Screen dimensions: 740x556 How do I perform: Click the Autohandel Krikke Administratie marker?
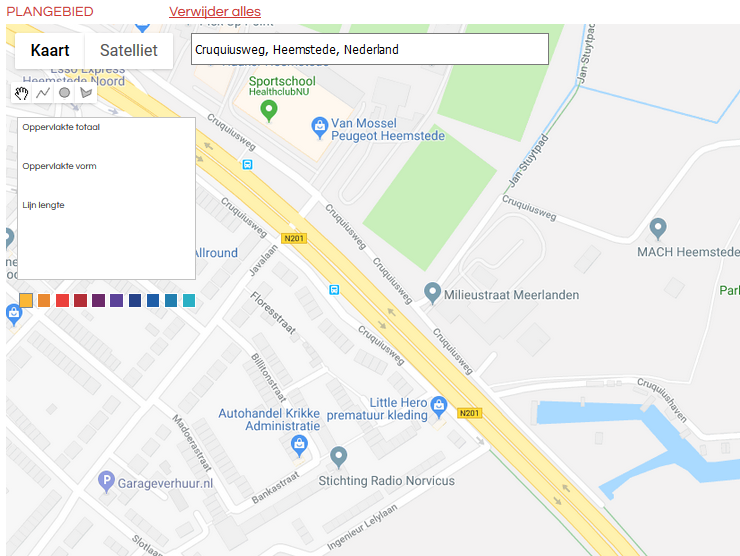pos(299,446)
